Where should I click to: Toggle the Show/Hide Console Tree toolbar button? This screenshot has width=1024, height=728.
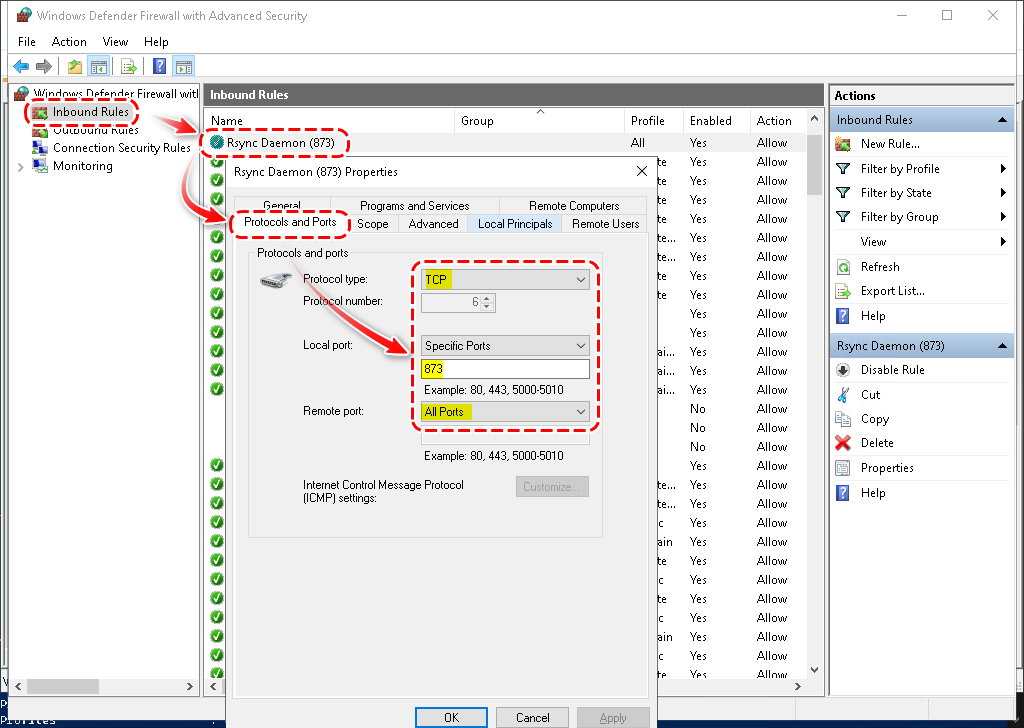pos(98,67)
